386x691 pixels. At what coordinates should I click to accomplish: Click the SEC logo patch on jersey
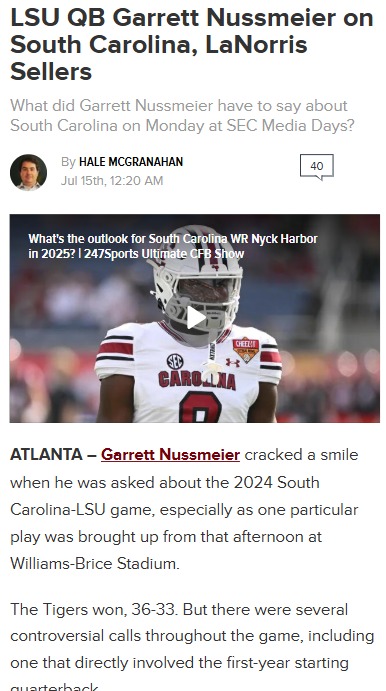[175, 361]
